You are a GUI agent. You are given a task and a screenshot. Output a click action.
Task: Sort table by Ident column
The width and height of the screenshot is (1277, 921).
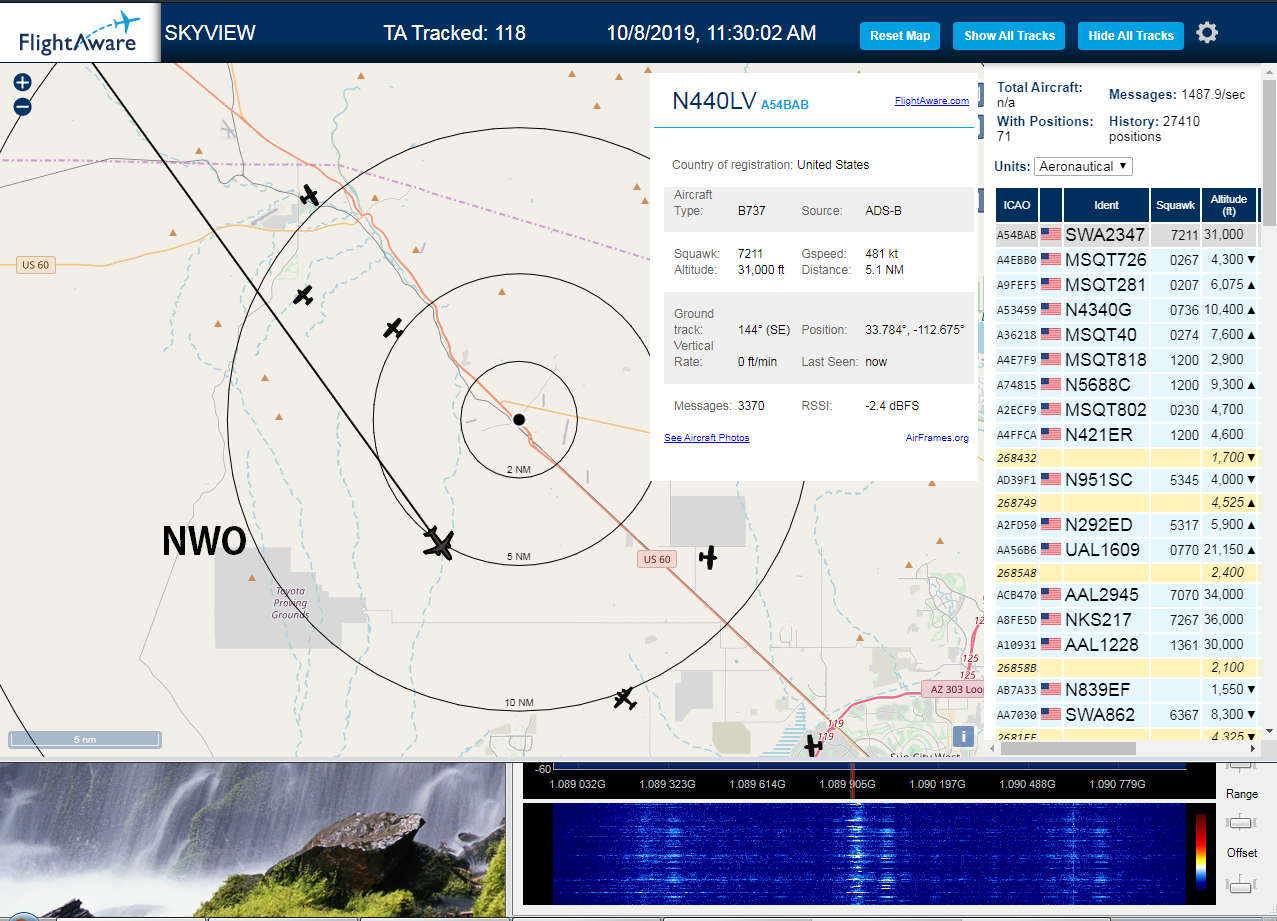pyautogui.click(x=1106, y=205)
